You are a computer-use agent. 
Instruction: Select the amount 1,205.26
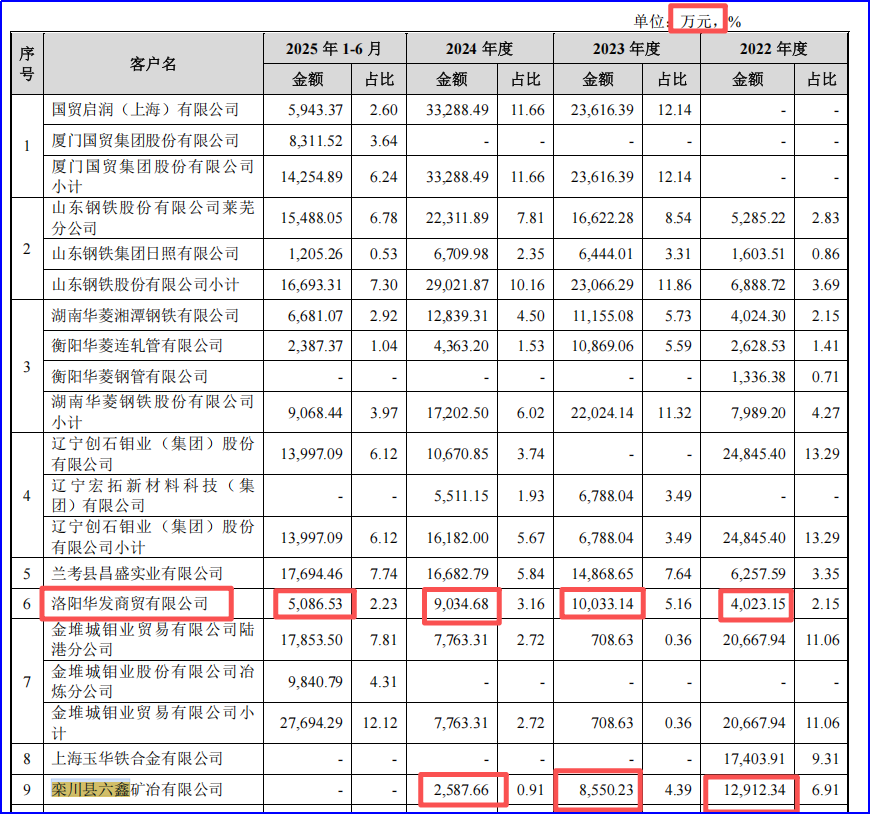[315, 254]
